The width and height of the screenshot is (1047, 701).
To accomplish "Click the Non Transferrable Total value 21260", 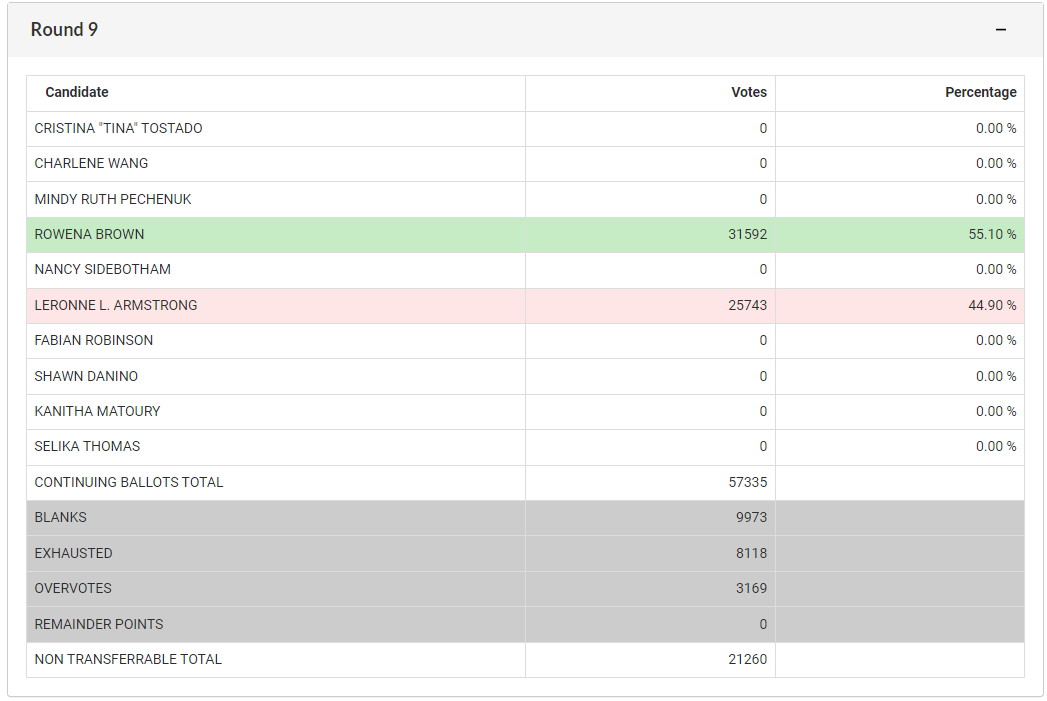I will pos(747,659).
